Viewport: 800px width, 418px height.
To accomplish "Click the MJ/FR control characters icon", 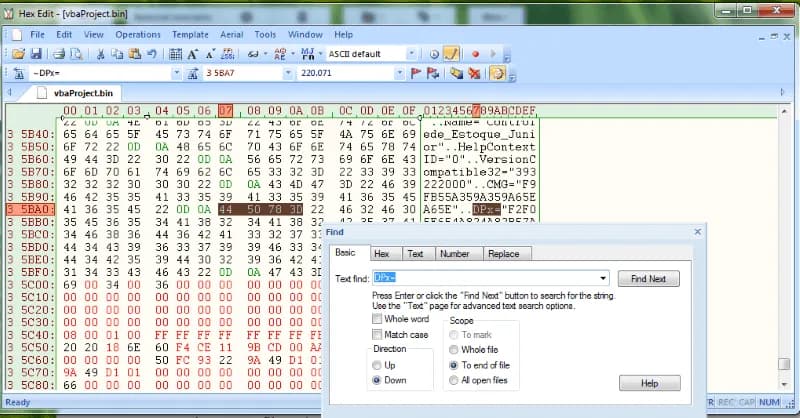I will point(308,54).
